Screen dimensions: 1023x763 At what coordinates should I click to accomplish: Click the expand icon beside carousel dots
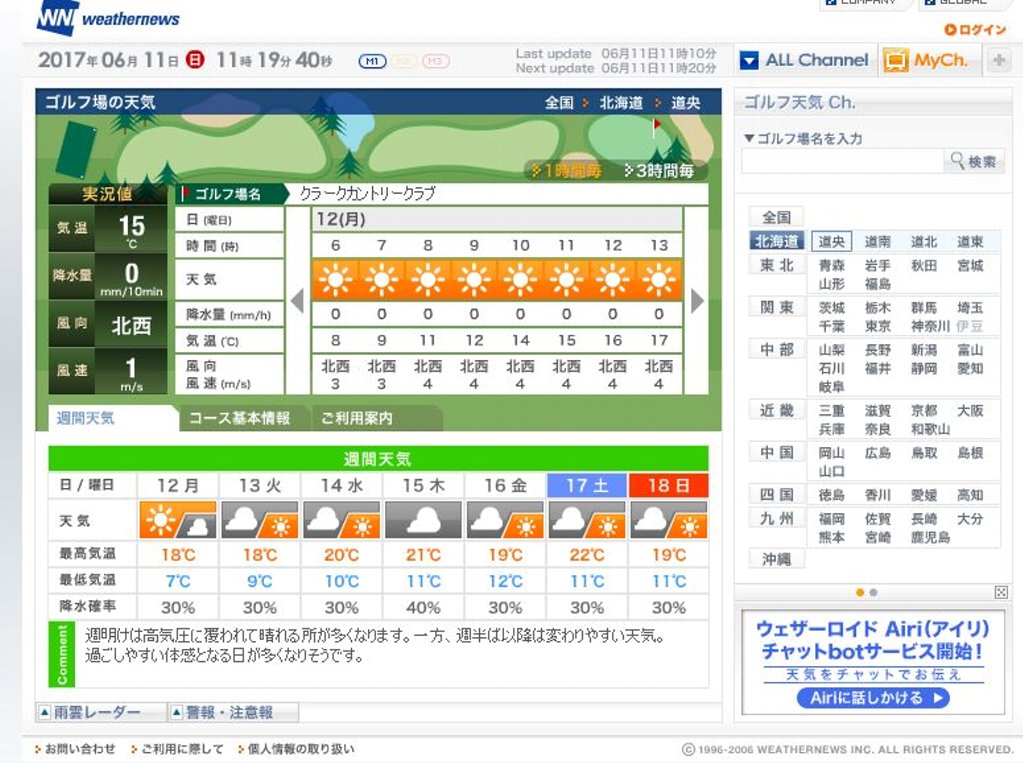1001,592
